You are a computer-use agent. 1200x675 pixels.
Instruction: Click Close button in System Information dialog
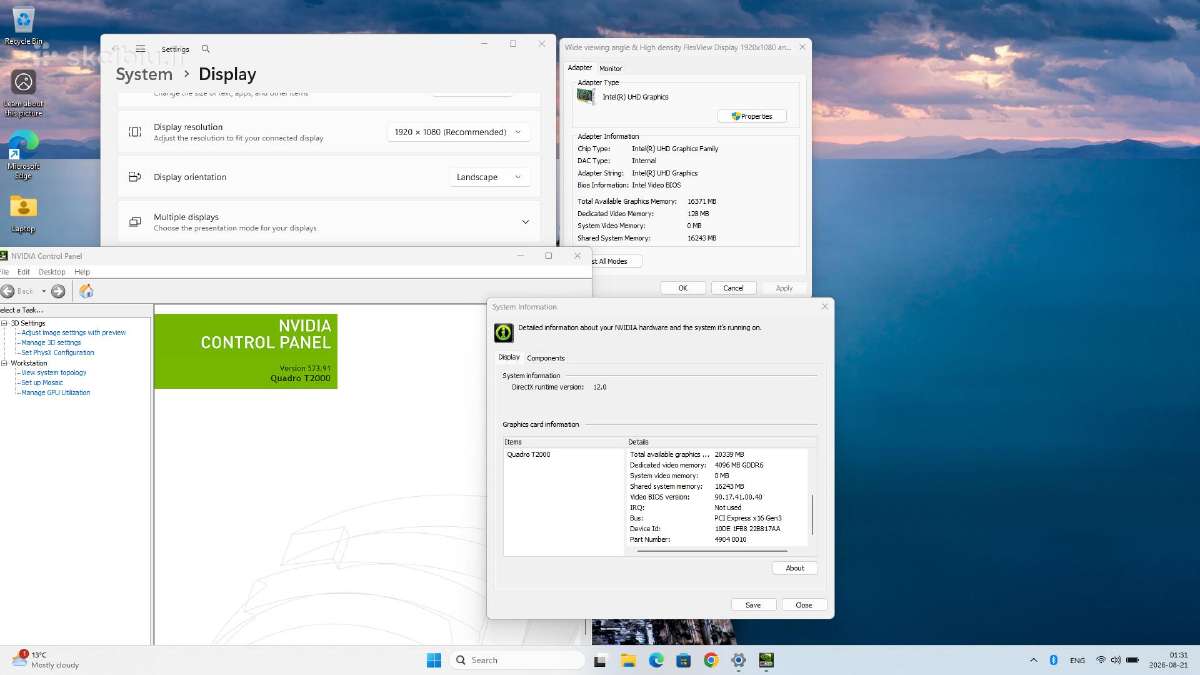coord(804,605)
